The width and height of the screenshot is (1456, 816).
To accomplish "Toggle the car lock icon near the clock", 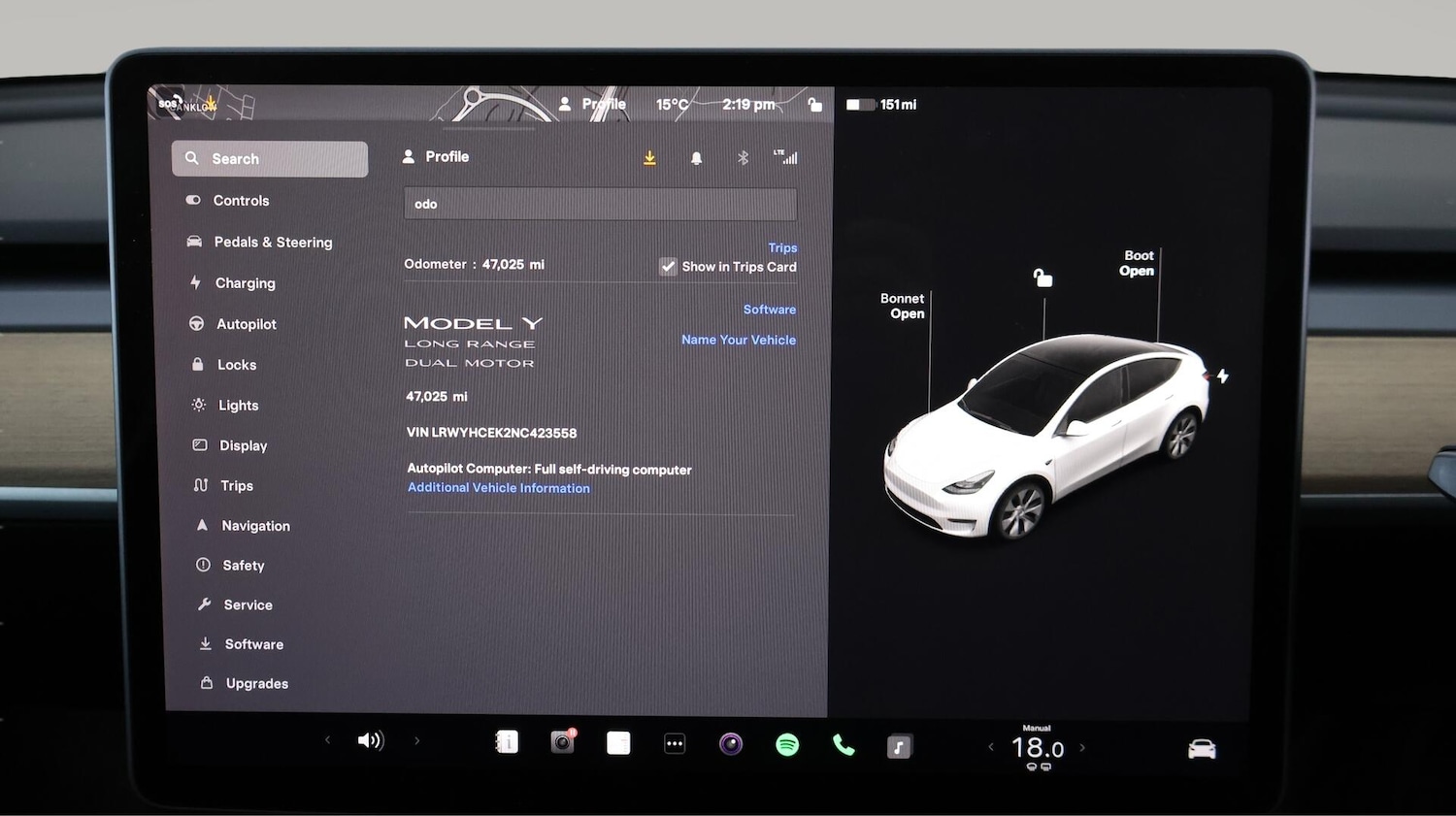I will (815, 105).
